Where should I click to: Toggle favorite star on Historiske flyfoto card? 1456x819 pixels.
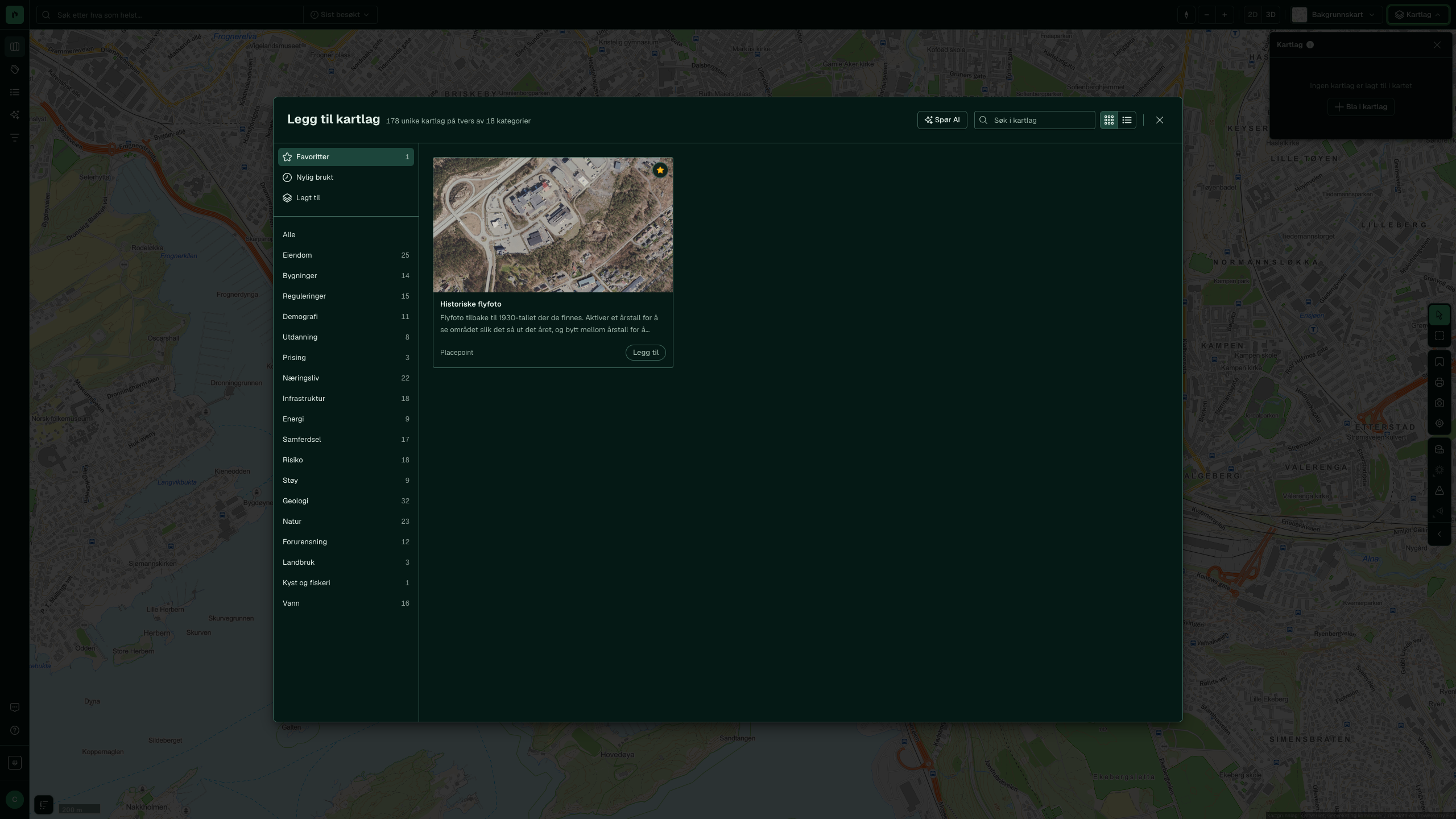(660, 170)
